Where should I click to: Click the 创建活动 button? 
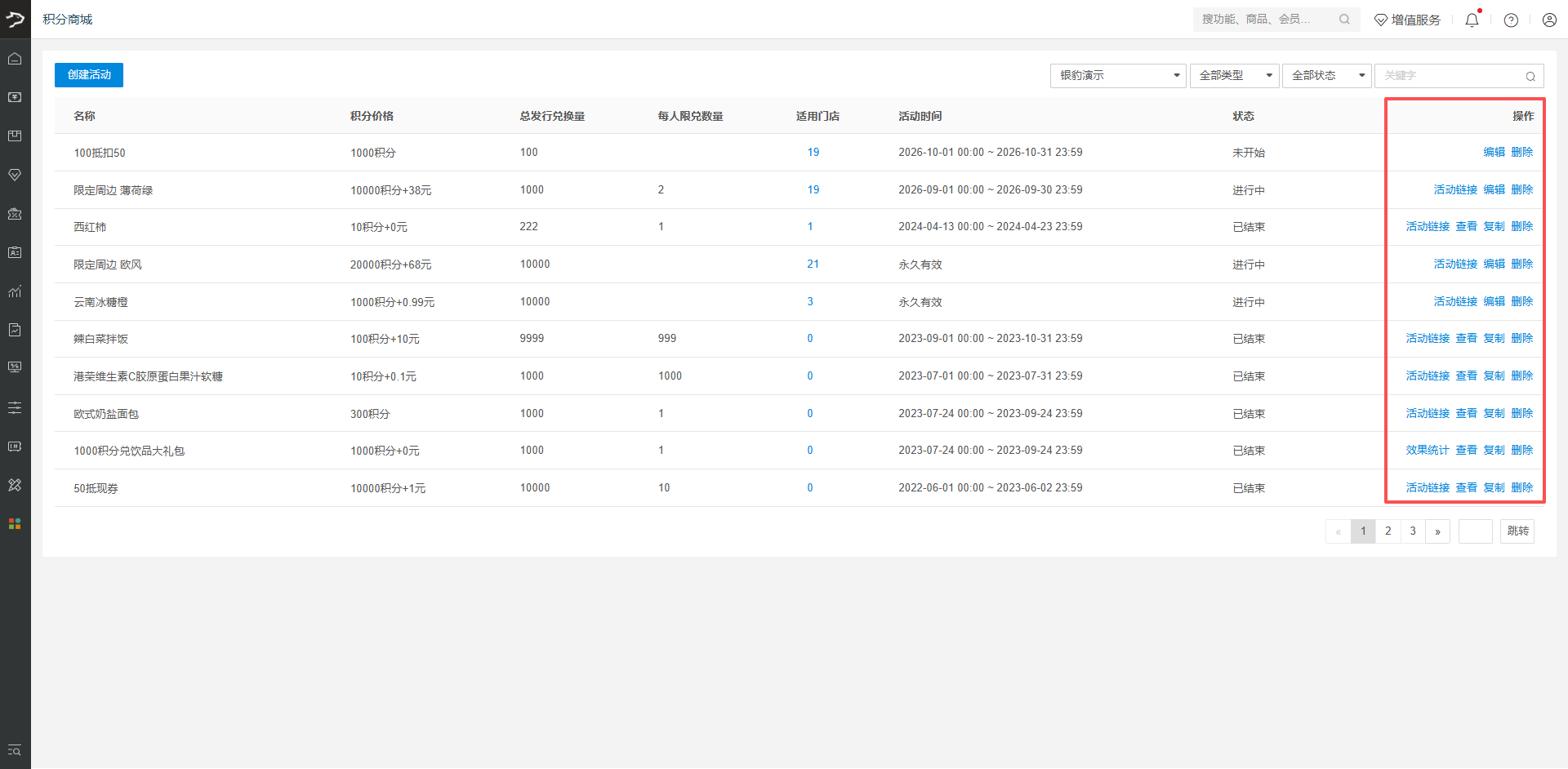[x=89, y=75]
